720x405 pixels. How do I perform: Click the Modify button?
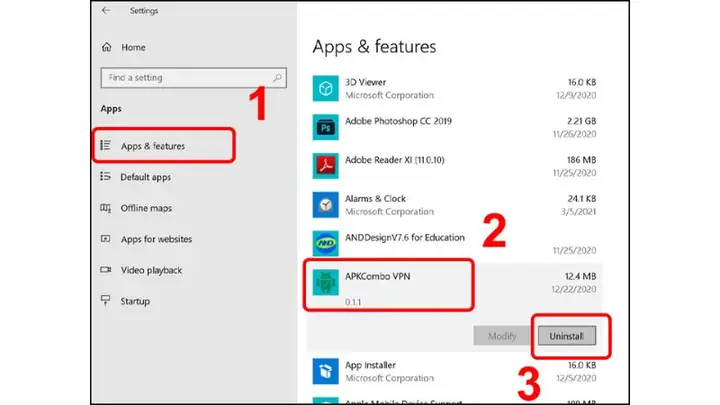(x=502, y=336)
